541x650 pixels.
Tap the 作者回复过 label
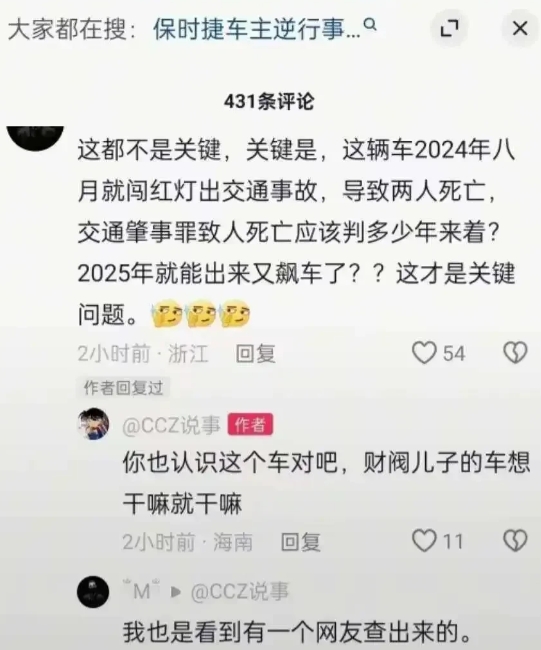[123, 388]
